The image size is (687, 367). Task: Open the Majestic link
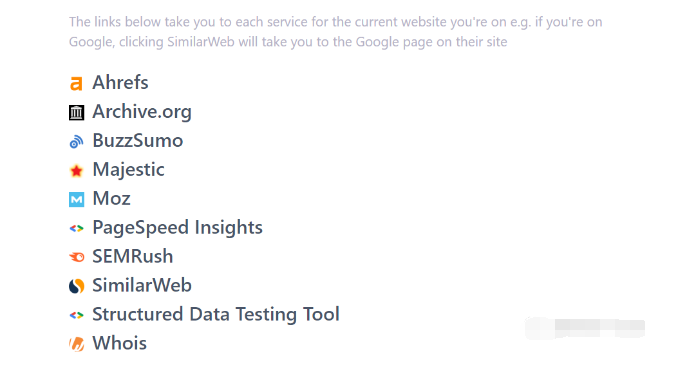(128, 170)
